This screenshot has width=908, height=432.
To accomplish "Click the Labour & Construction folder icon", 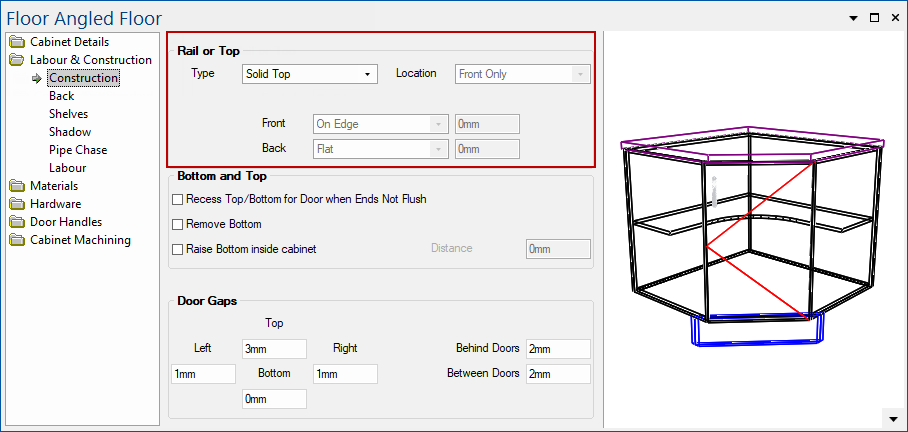I will (x=17, y=60).
